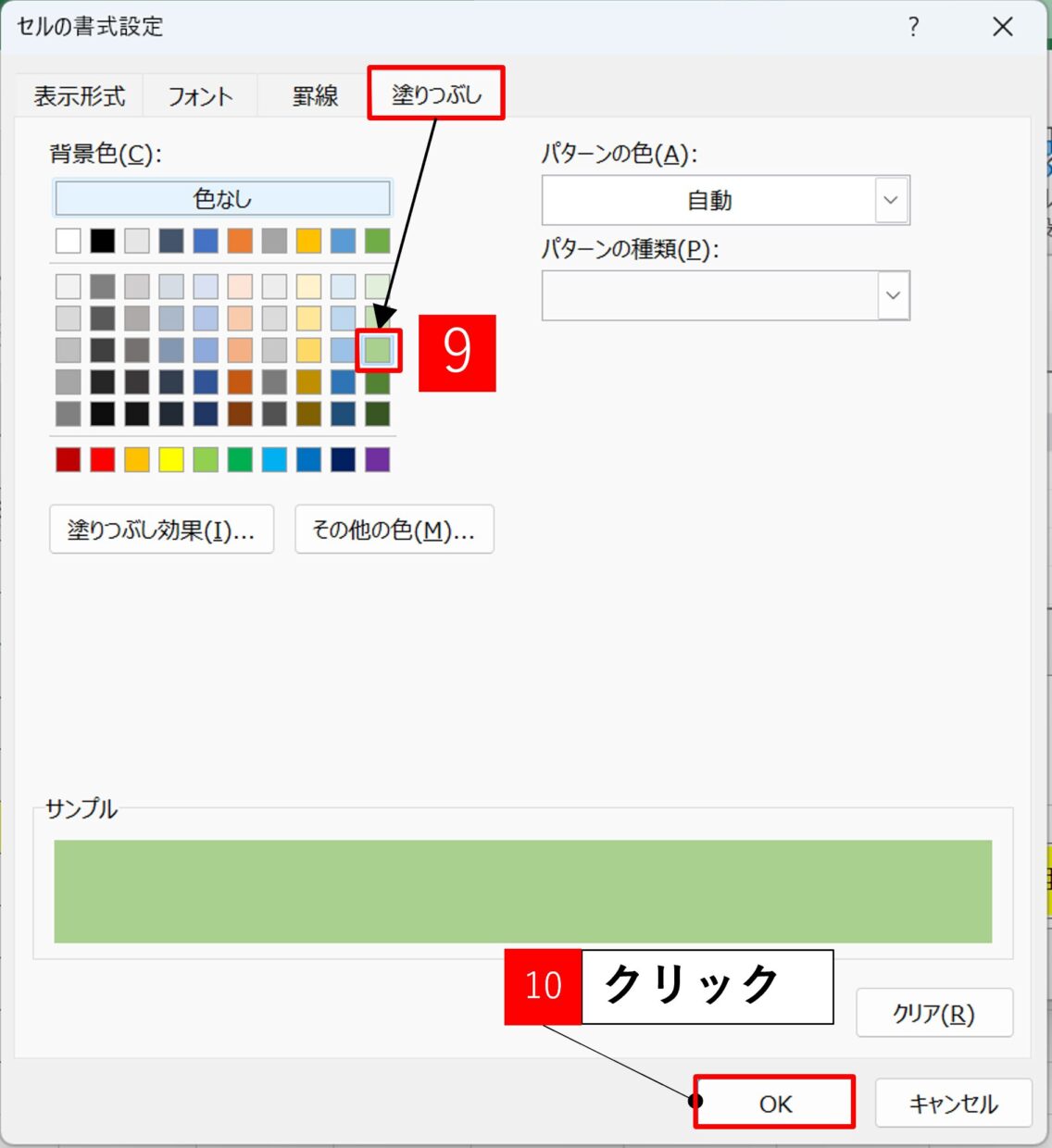Choose green in standard colors row
This screenshot has width=1052, height=1148.
[x=240, y=459]
